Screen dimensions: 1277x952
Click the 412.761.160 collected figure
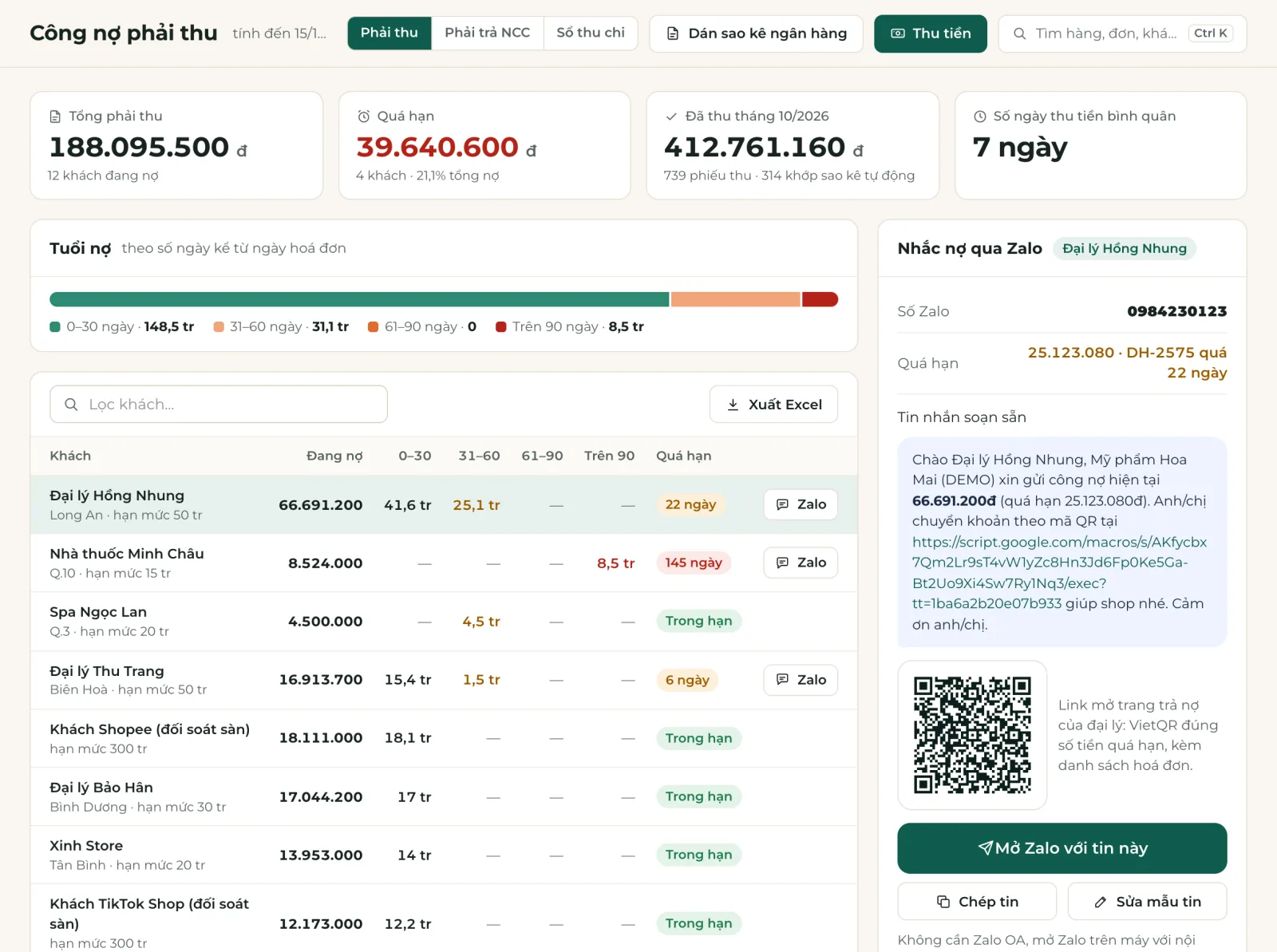[x=754, y=147]
